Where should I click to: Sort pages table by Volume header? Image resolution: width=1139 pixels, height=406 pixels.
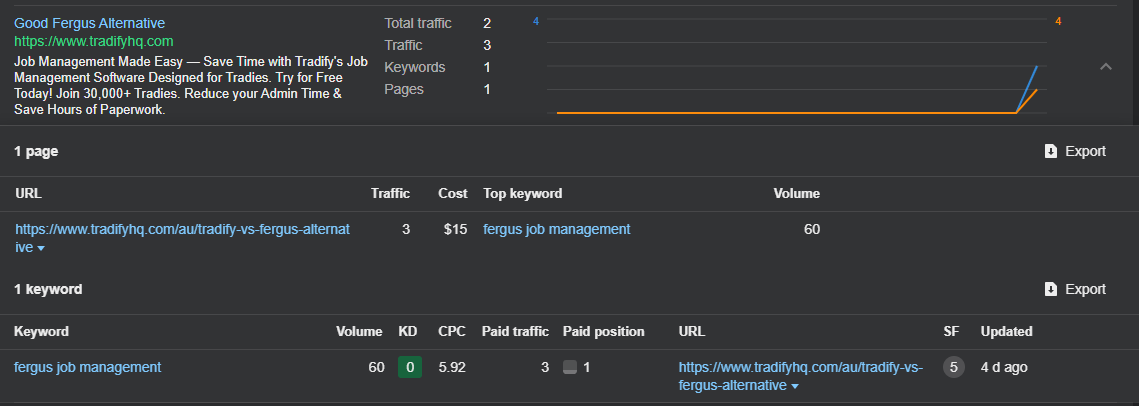(x=796, y=194)
